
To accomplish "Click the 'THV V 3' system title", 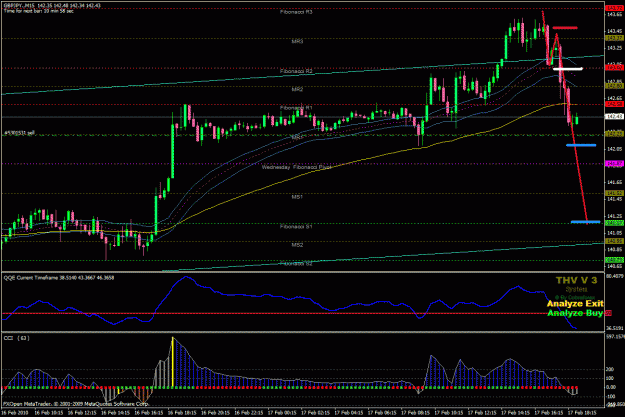I will (x=576, y=280).
